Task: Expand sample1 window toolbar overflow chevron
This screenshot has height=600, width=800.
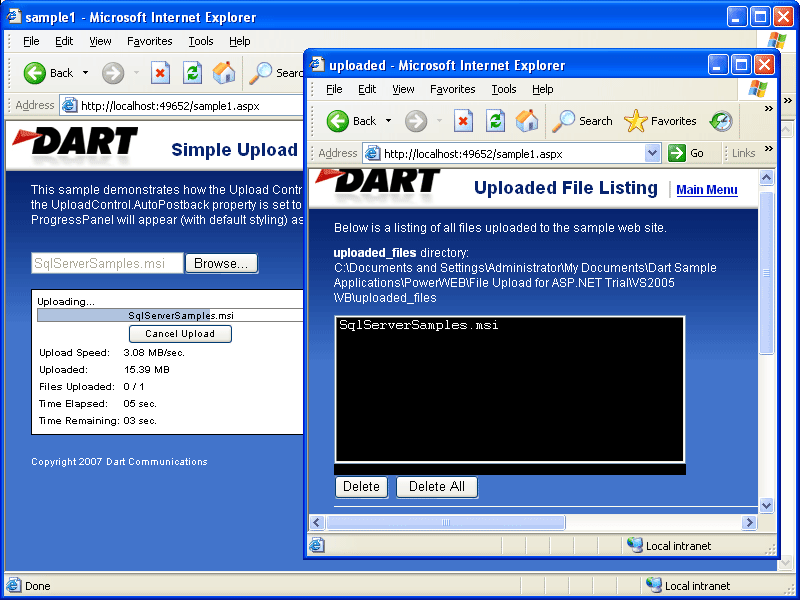Action: pyautogui.click(x=787, y=101)
